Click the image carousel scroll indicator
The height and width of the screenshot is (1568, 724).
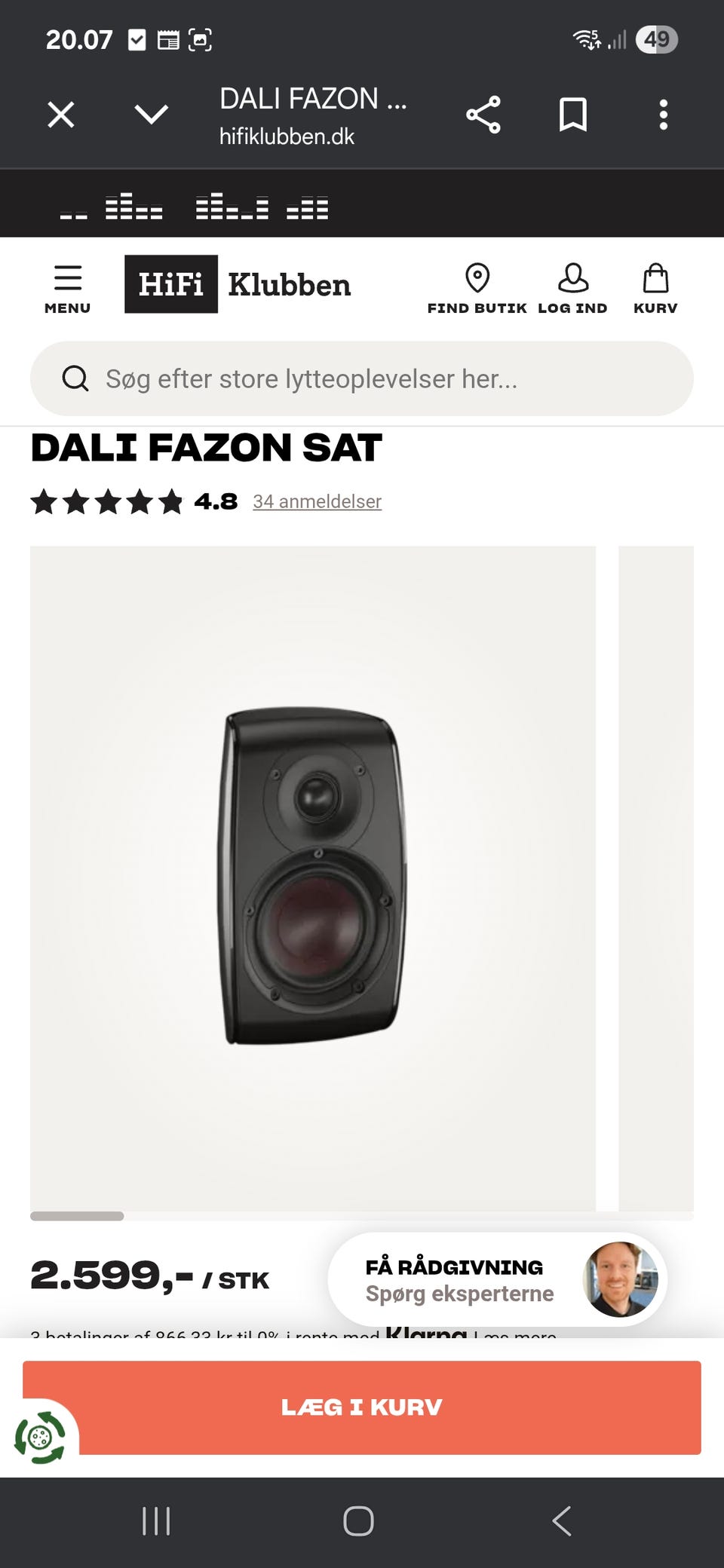pyautogui.click(x=77, y=1216)
